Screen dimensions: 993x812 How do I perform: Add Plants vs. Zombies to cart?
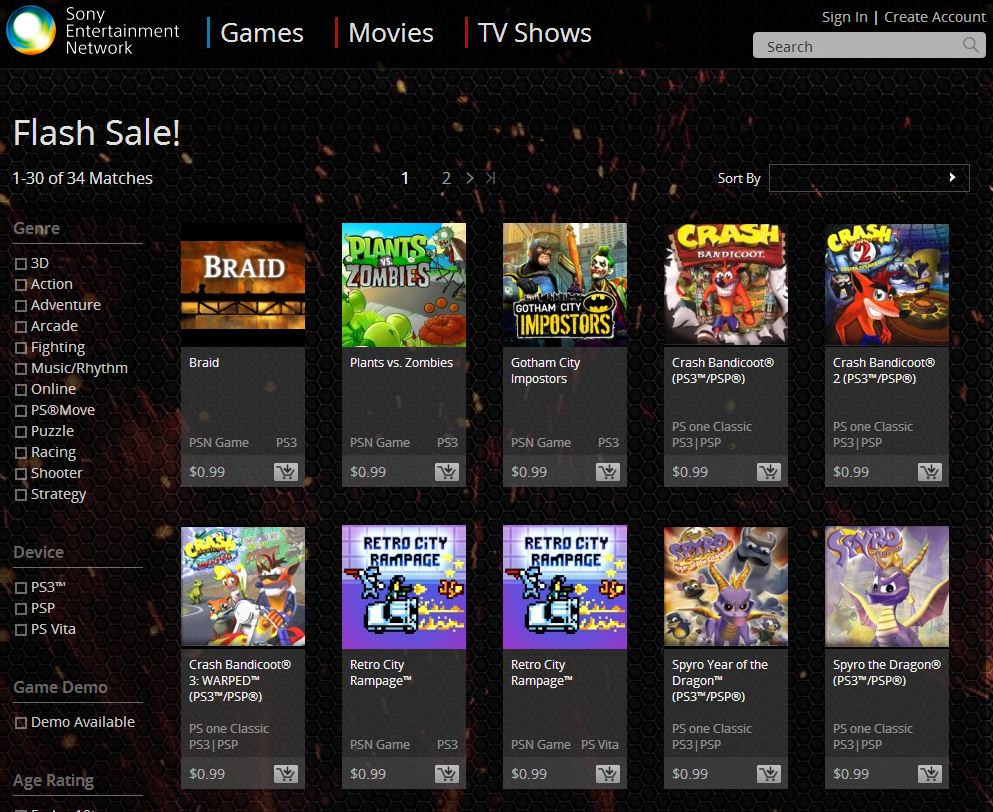point(446,472)
